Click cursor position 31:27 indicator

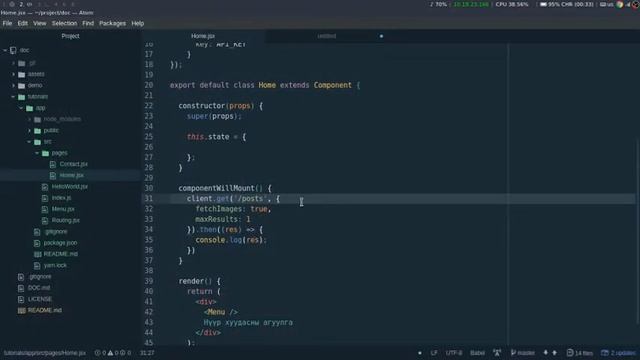coord(147,353)
